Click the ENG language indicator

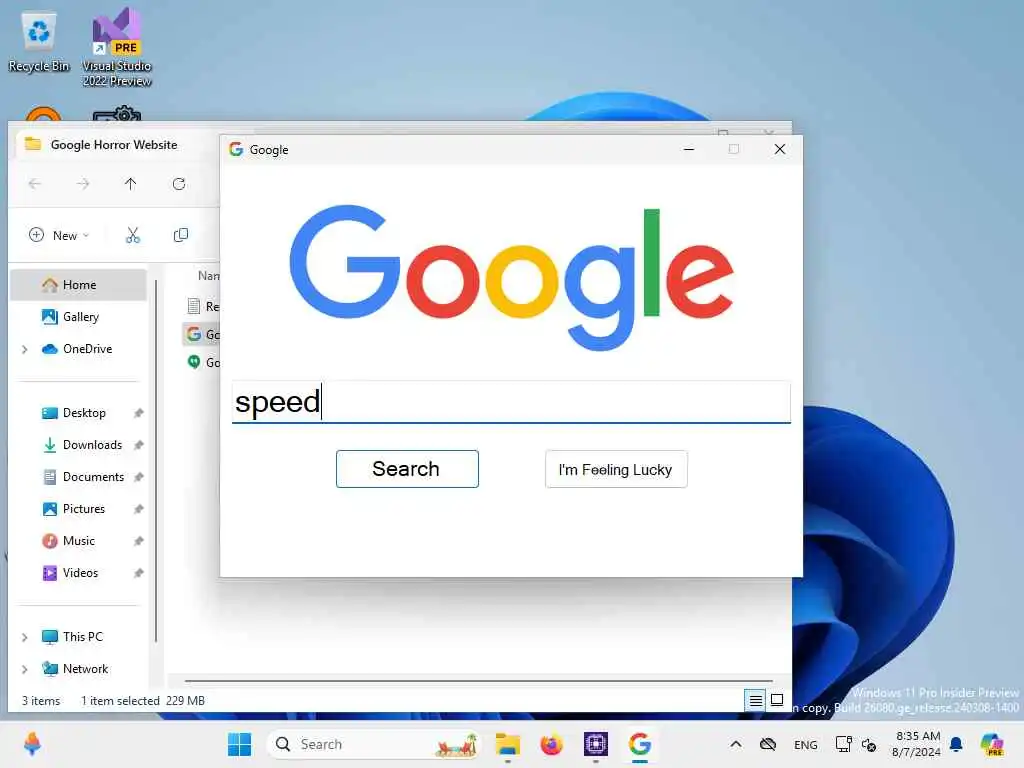point(805,745)
